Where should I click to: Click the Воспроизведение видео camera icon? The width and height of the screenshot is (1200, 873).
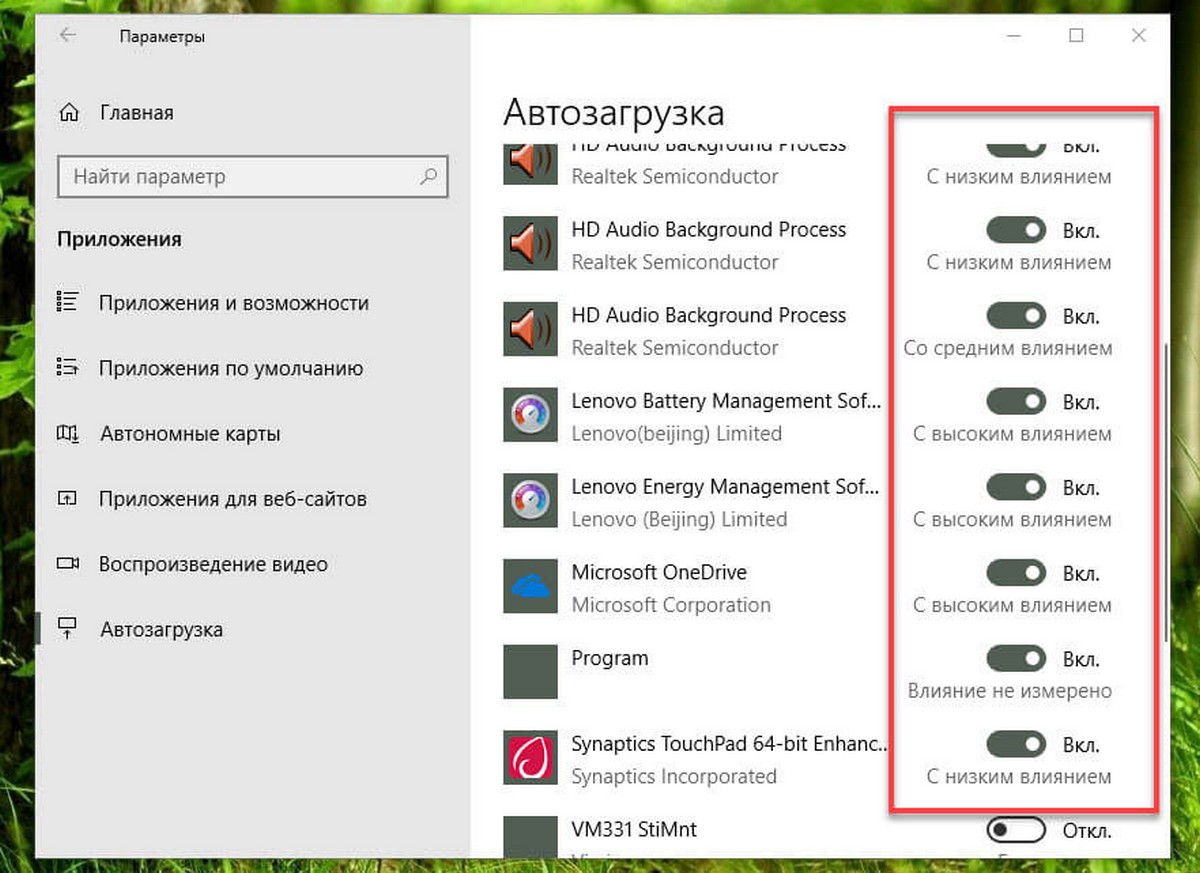[68, 563]
